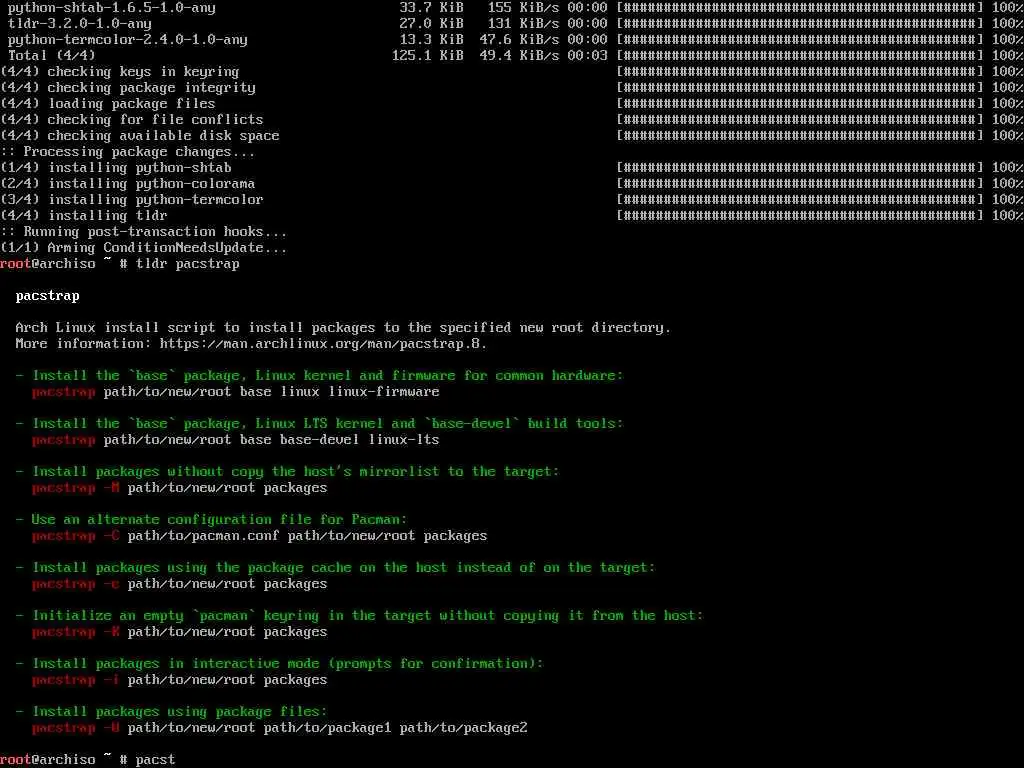Image resolution: width=1024 pixels, height=768 pixels.
Task: Click the text 'python-shtab-1.6.5-1.0-any'
Action: click(x=112, y=8)
